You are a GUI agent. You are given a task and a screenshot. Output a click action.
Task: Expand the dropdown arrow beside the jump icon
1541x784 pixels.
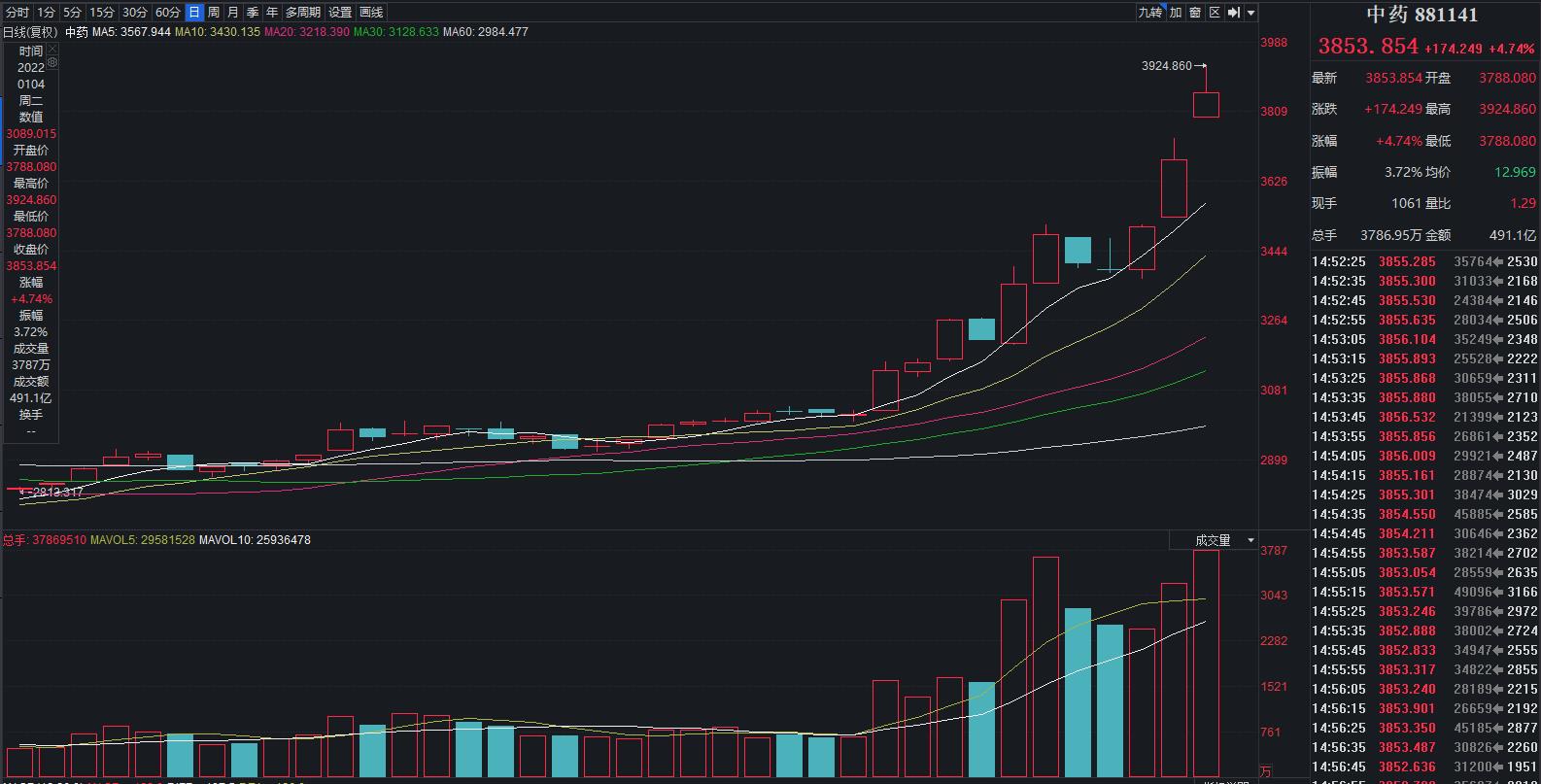point(1251,13)
